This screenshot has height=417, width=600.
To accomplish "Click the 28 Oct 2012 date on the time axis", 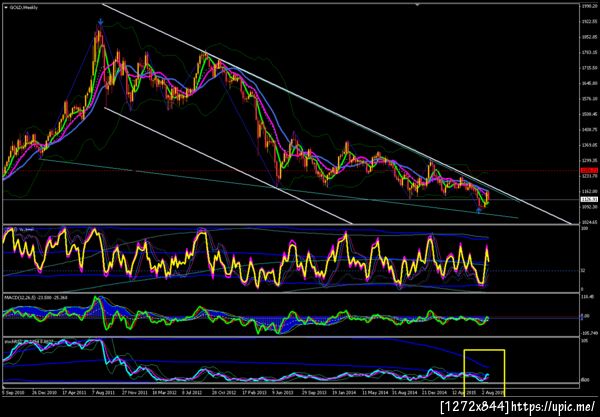I will [224, 392].
